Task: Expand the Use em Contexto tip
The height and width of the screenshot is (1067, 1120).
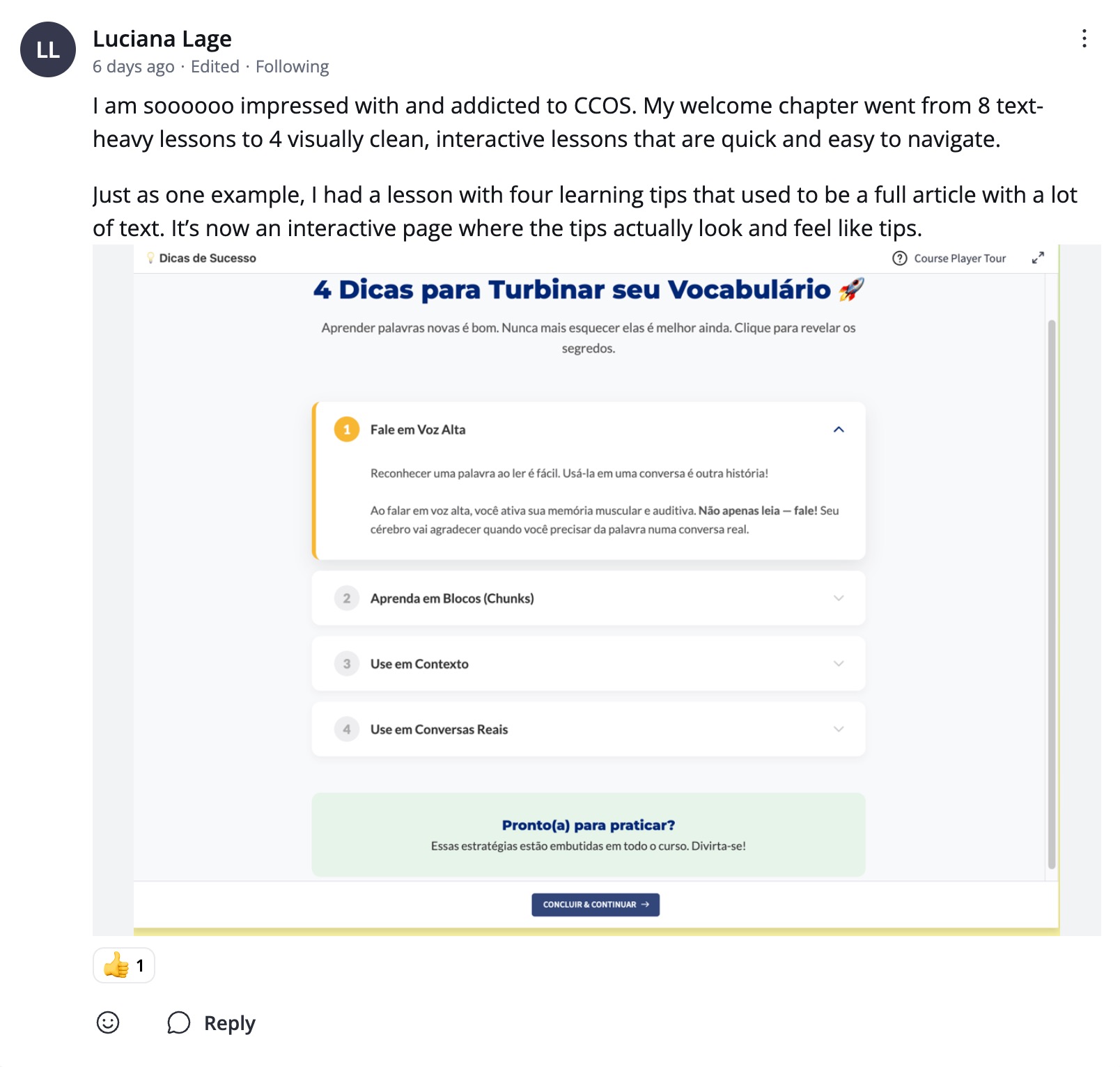Action: [840, 664]
